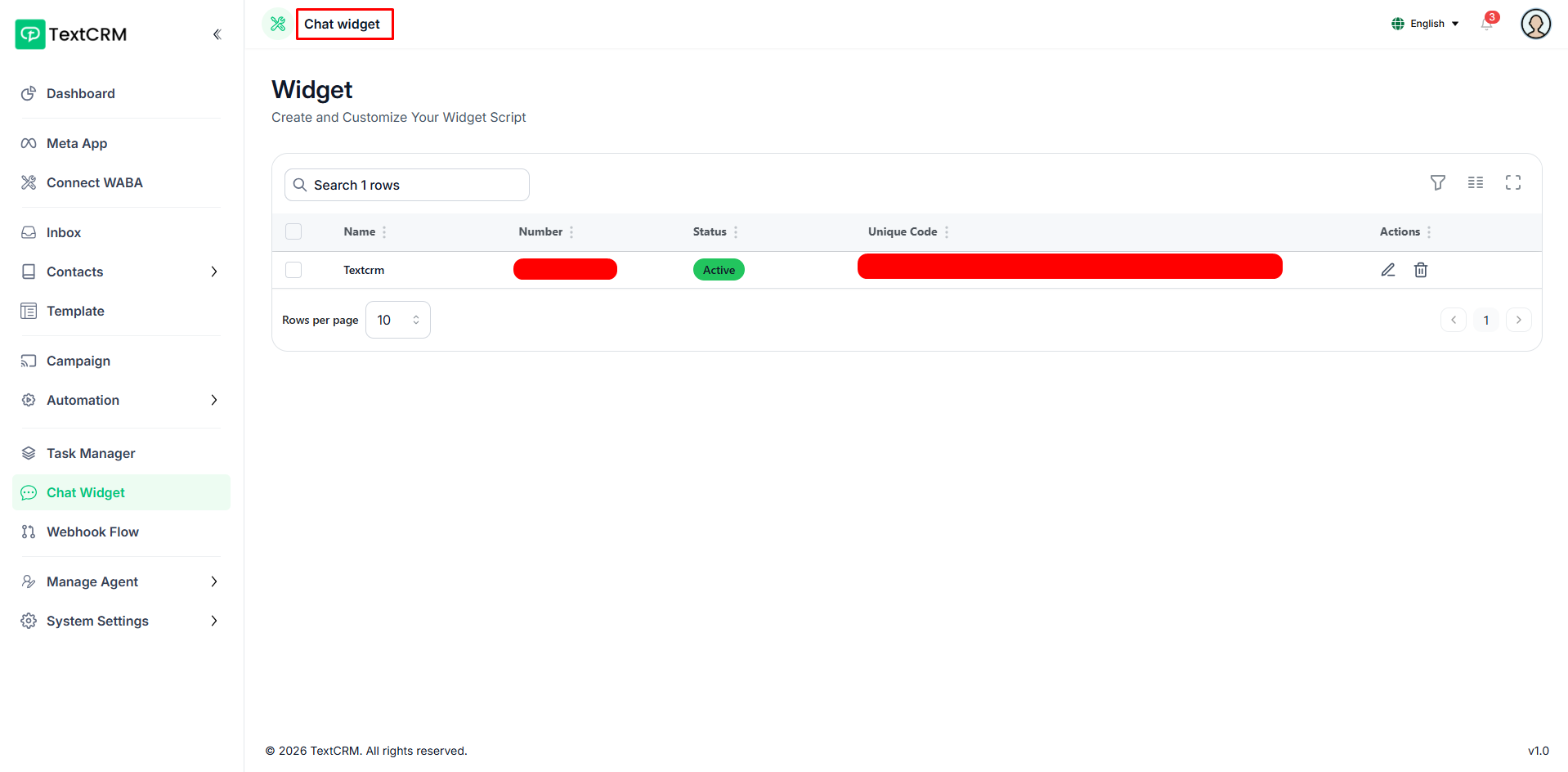Delete the Textcrm widget with the trash icon

[1420, 270]
